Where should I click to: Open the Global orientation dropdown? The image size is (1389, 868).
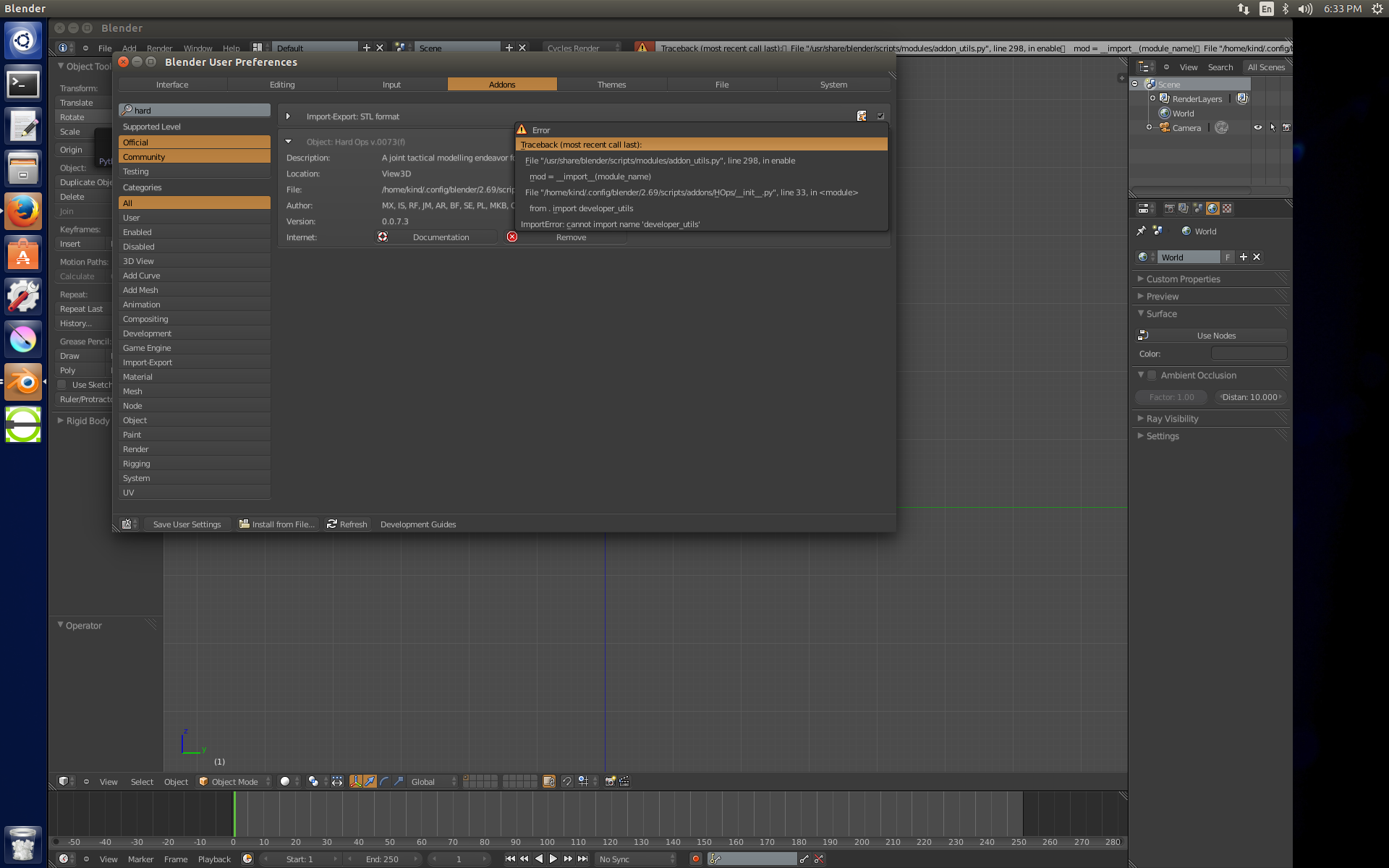tap(433, 781)
